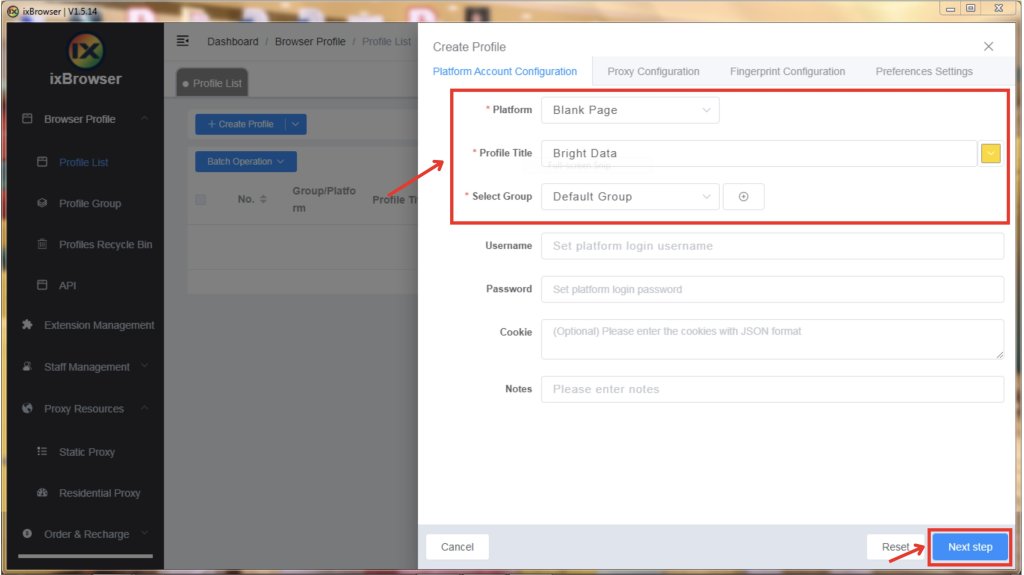
Task: Open Static Proxy in sidebar
Action: [86, 452]
